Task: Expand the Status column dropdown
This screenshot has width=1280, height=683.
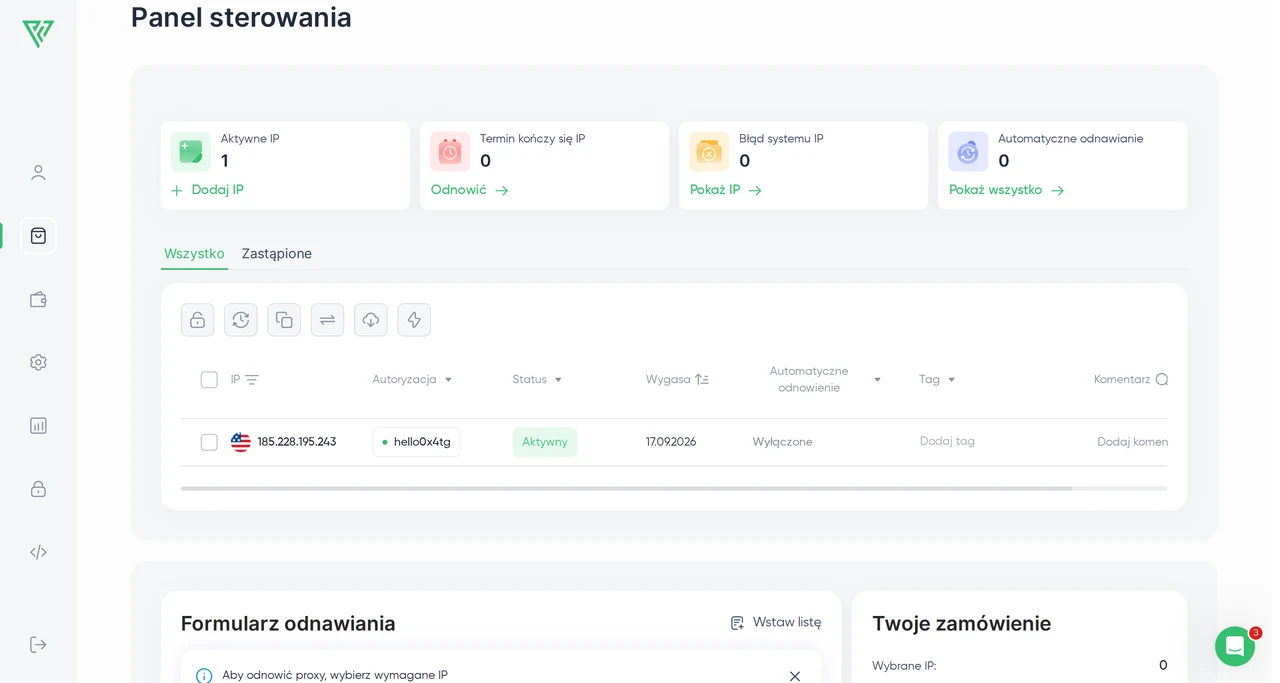Action: [x=558, y=380]
